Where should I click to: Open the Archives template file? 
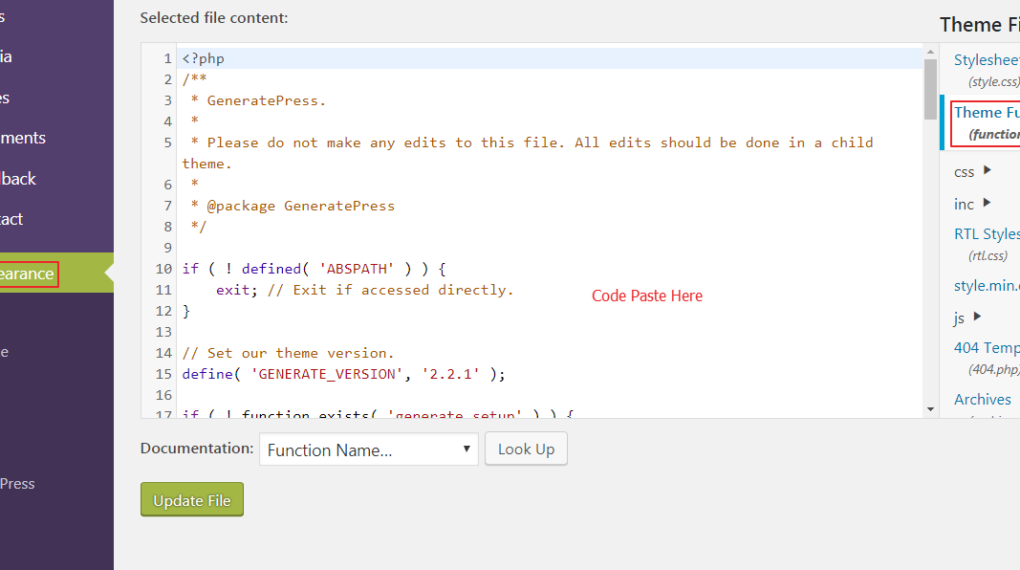click(982, 400)
